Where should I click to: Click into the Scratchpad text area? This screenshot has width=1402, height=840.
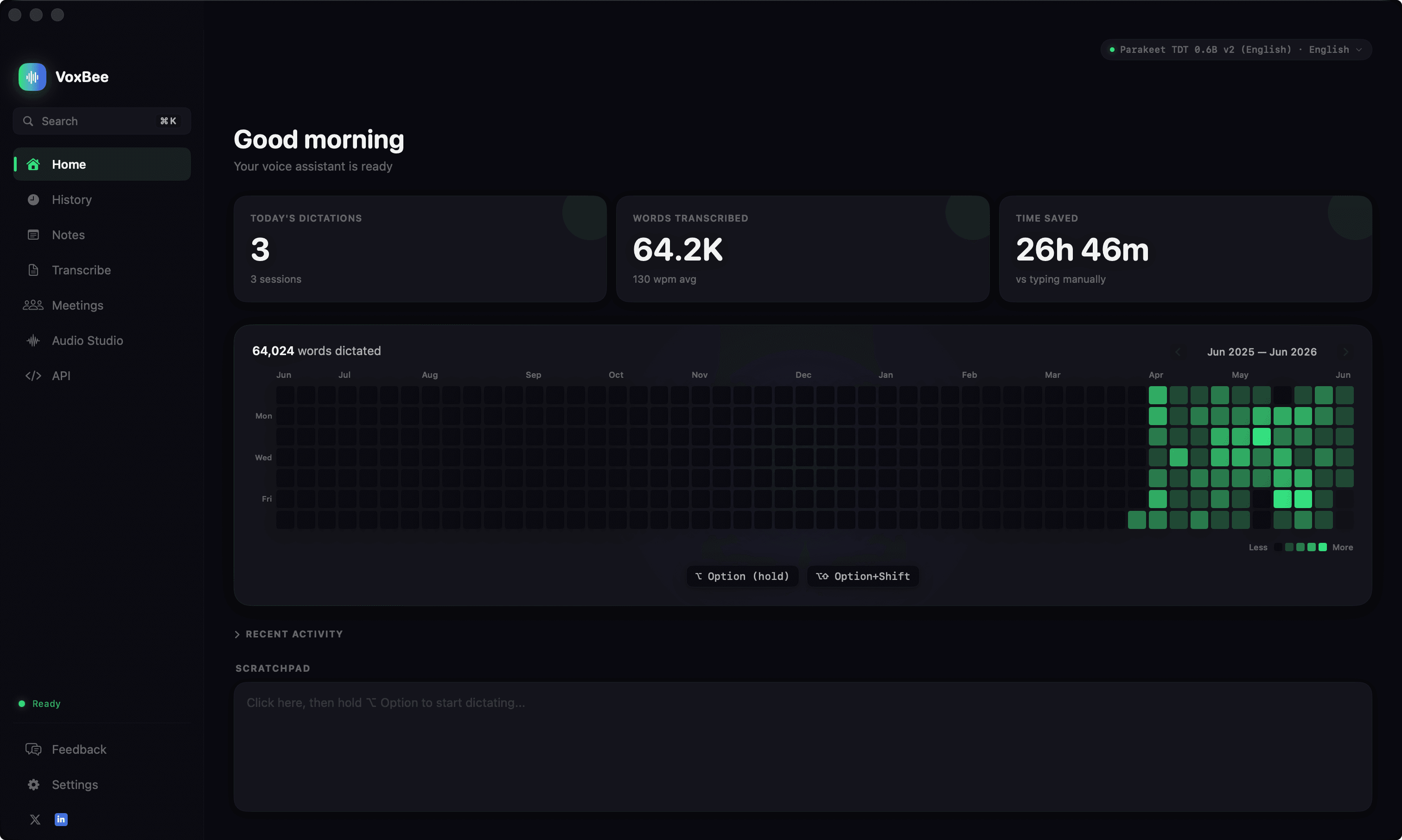pos(803,747)
